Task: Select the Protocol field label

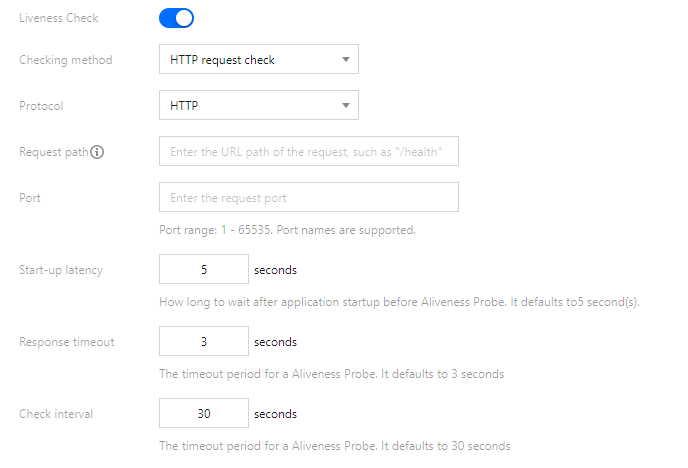Action: [x=43, y=105]
